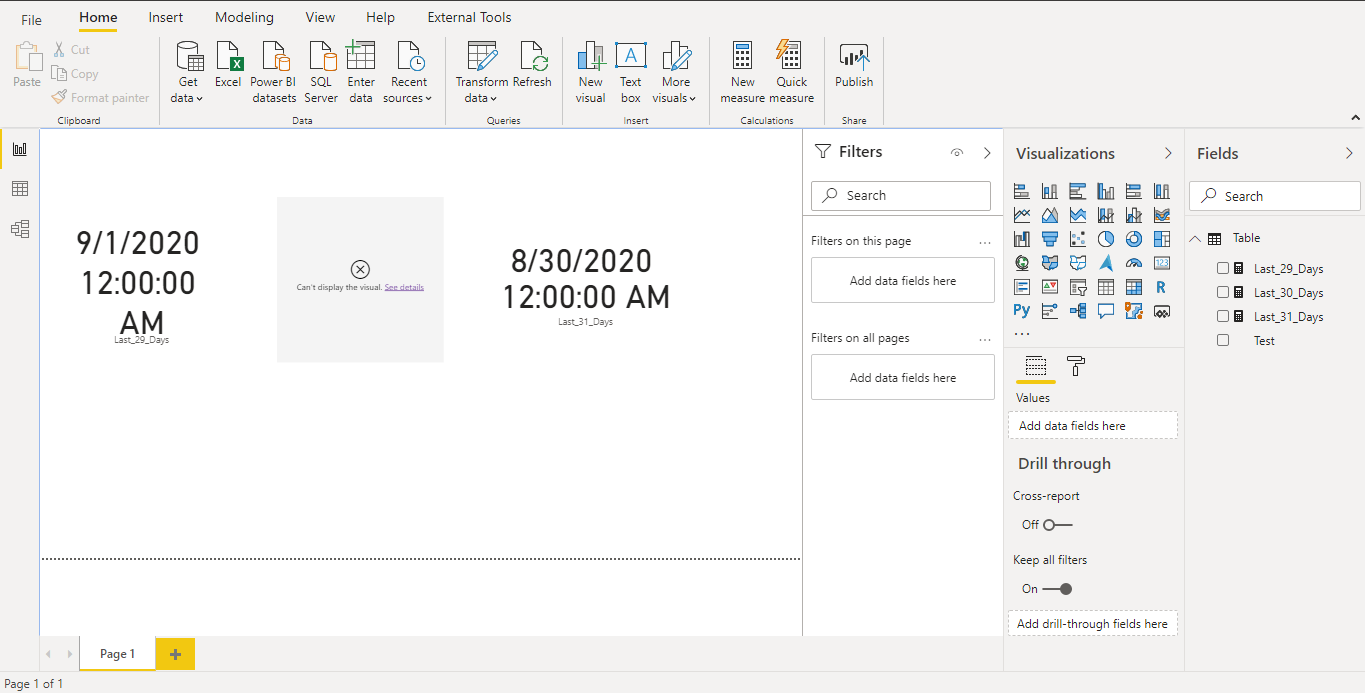Select line chart visualization

point(1022,215)
